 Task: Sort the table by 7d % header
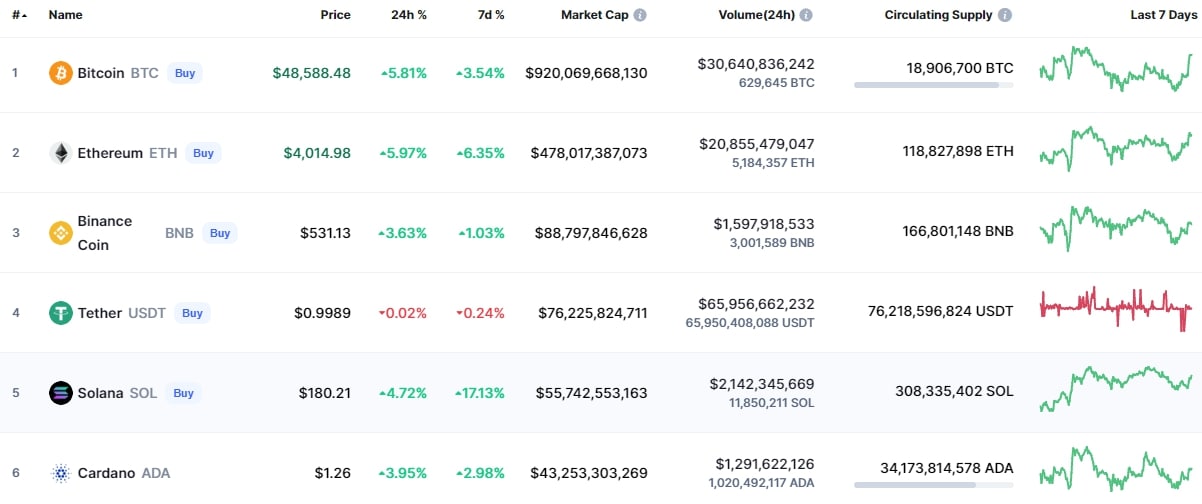tap(489, 15)
